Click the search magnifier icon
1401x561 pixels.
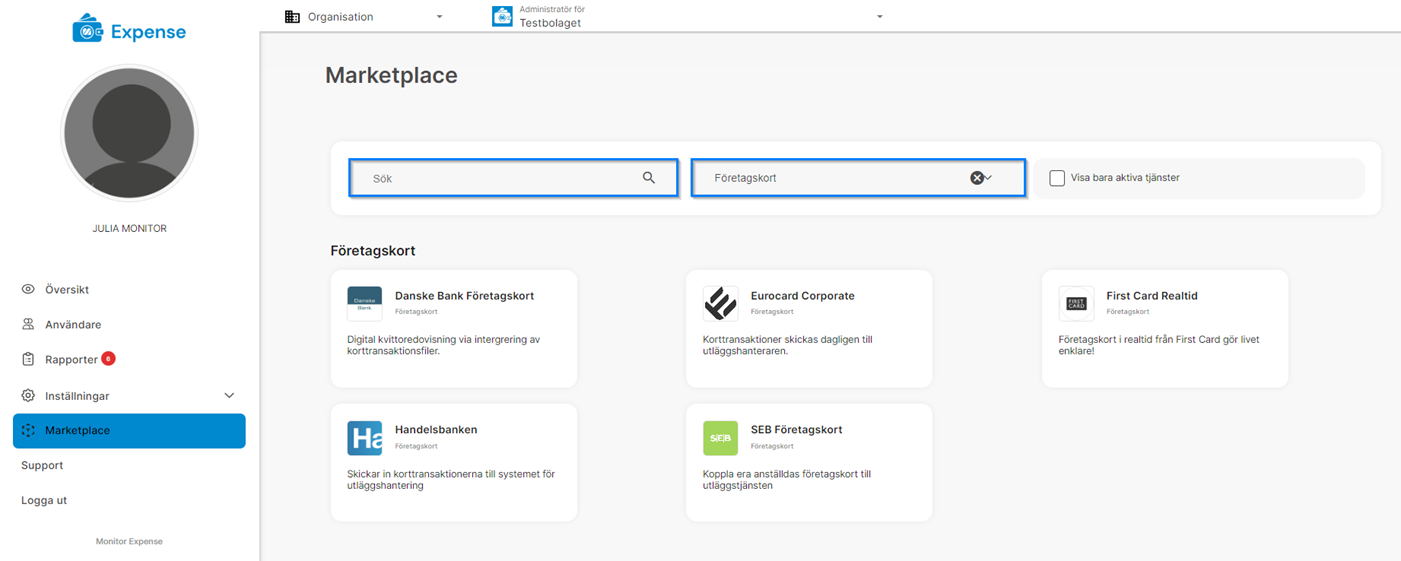click(x=649, y=178)
